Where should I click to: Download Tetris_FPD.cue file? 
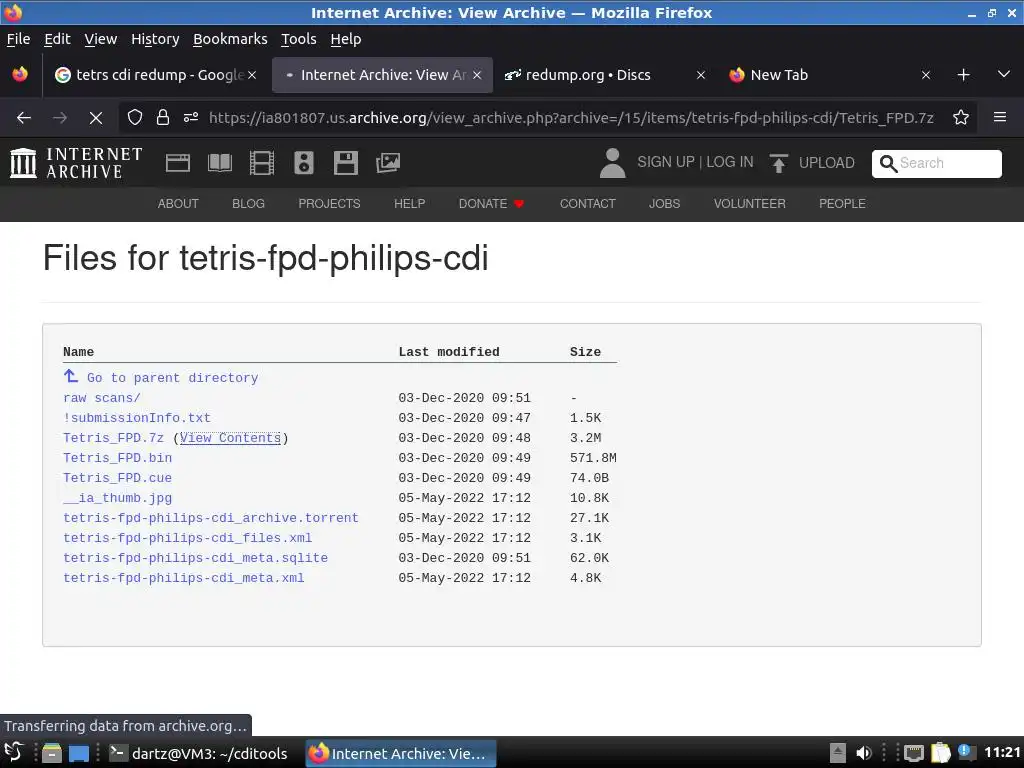118,478
